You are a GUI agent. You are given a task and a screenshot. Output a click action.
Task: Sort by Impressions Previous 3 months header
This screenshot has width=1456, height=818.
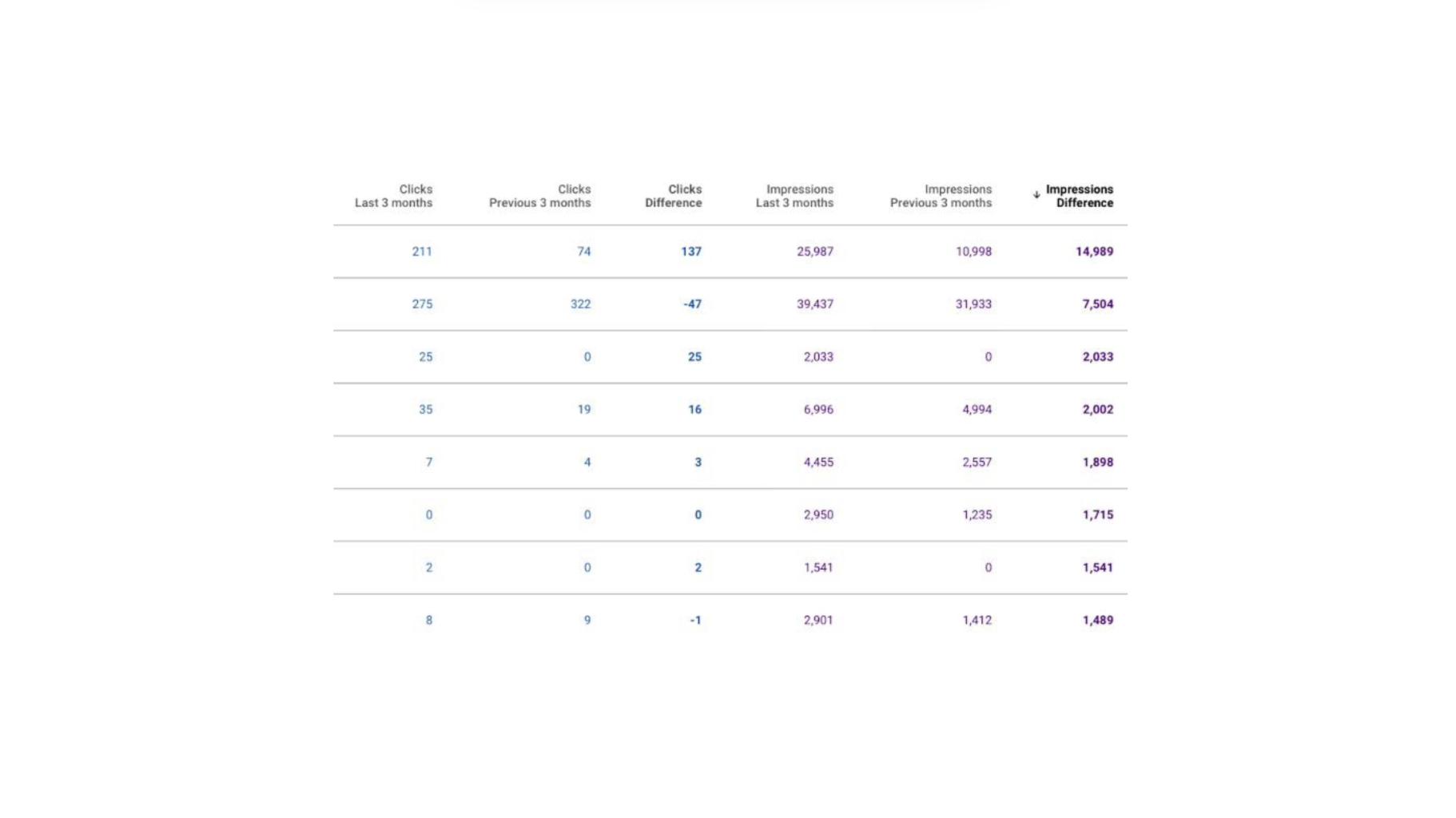click(x=941, y=196)
